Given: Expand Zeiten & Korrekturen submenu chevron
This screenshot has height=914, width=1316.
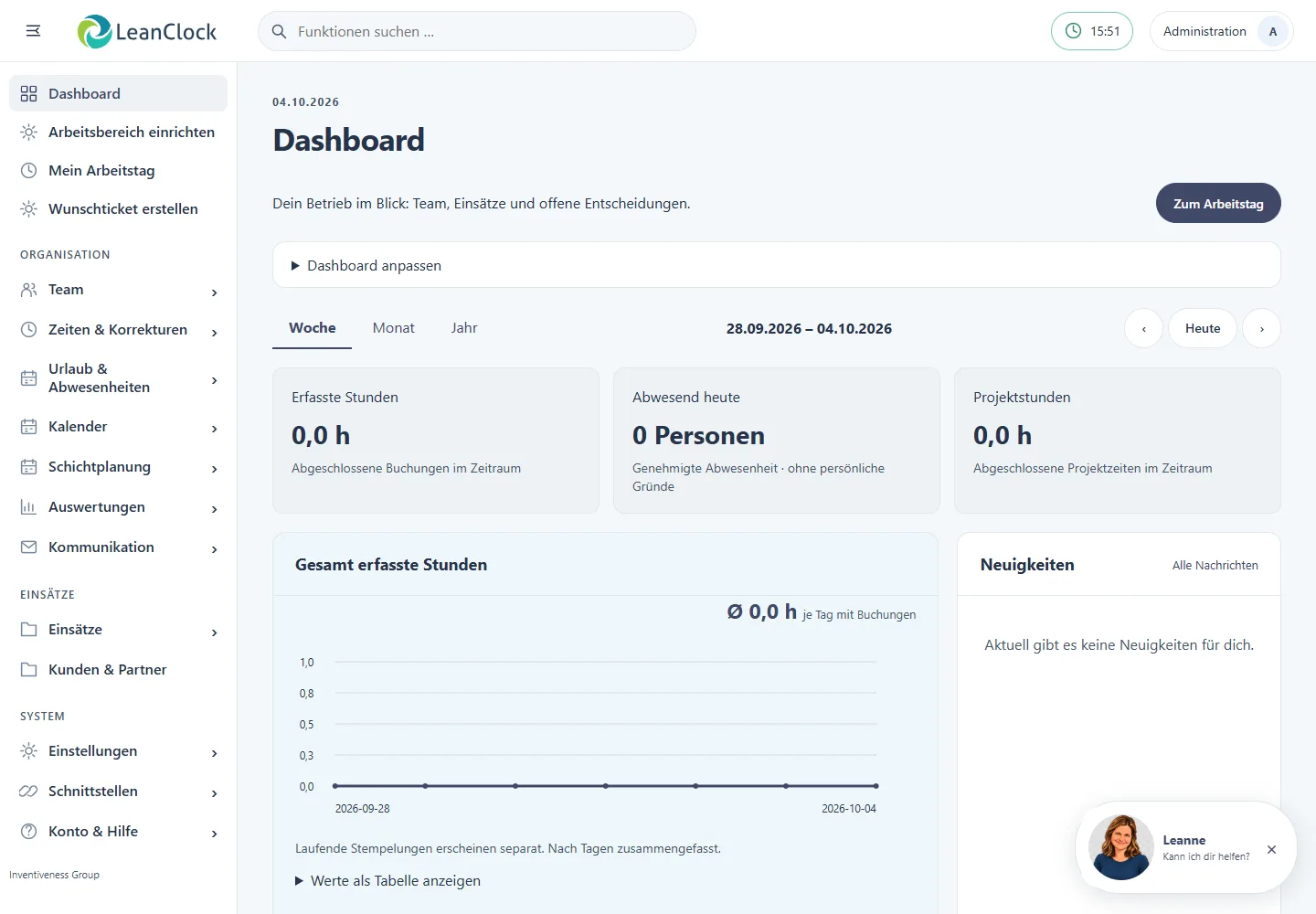Looking at the screenshot, I should coord(215,333).
